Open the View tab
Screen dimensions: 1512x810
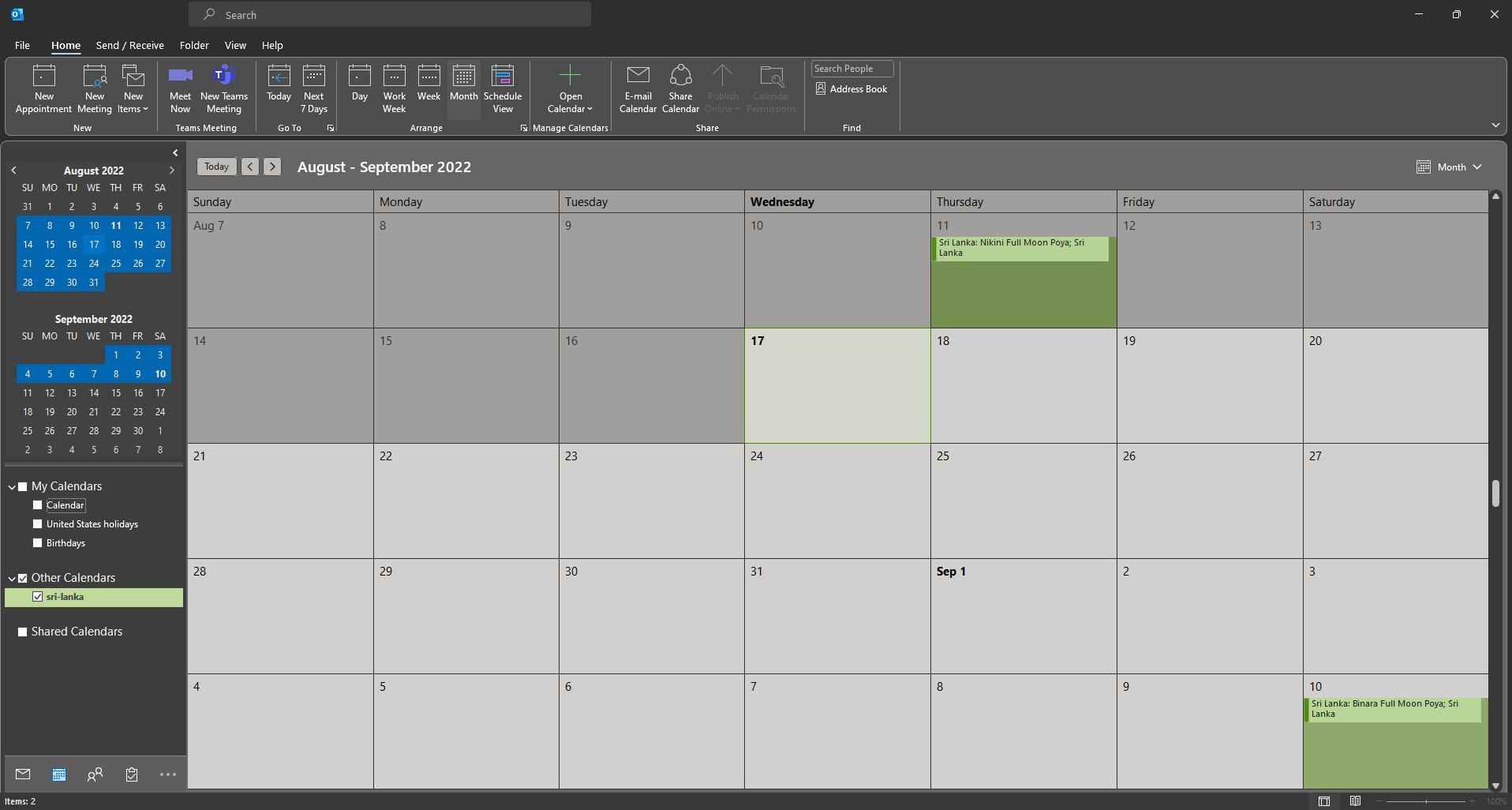pyautogui.click(x=235, y=45)
